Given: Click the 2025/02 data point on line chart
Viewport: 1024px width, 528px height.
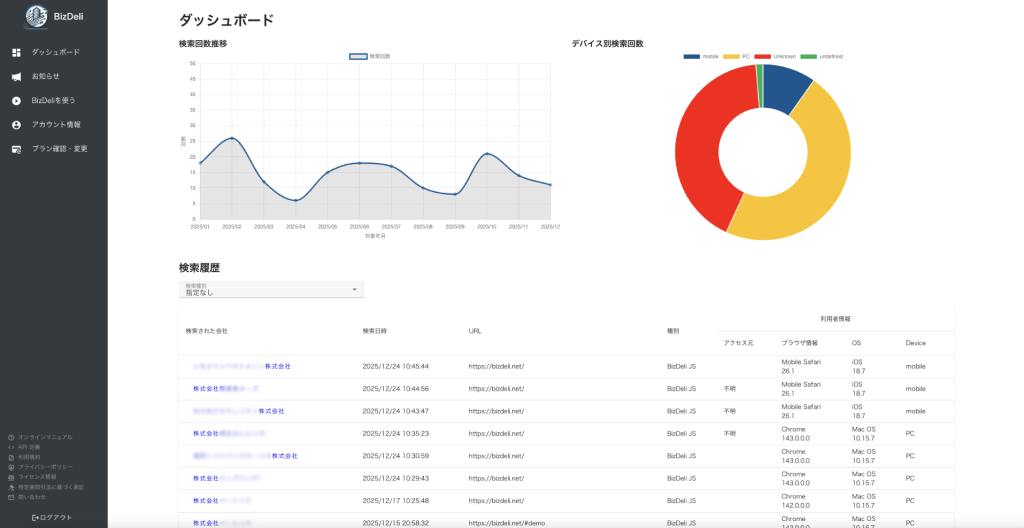Looking at the screenshot, I should click(x=232, y=138).
